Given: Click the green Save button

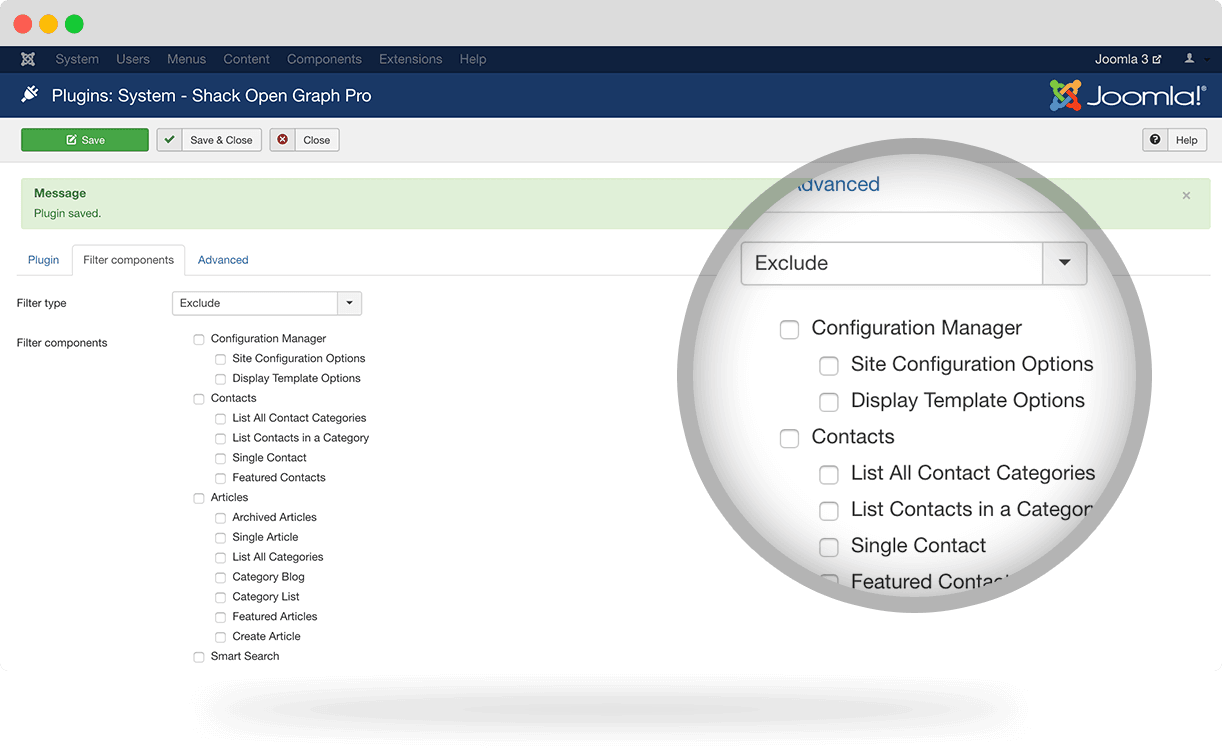Looking at the screenshot, I should pos(85,140).
